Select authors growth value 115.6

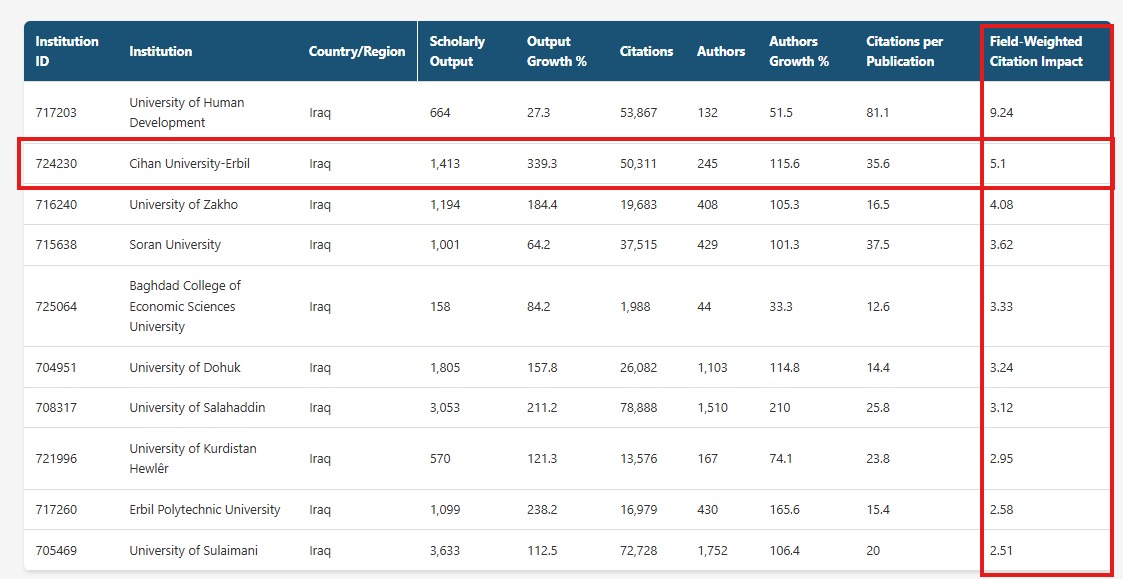pos(784,163)
